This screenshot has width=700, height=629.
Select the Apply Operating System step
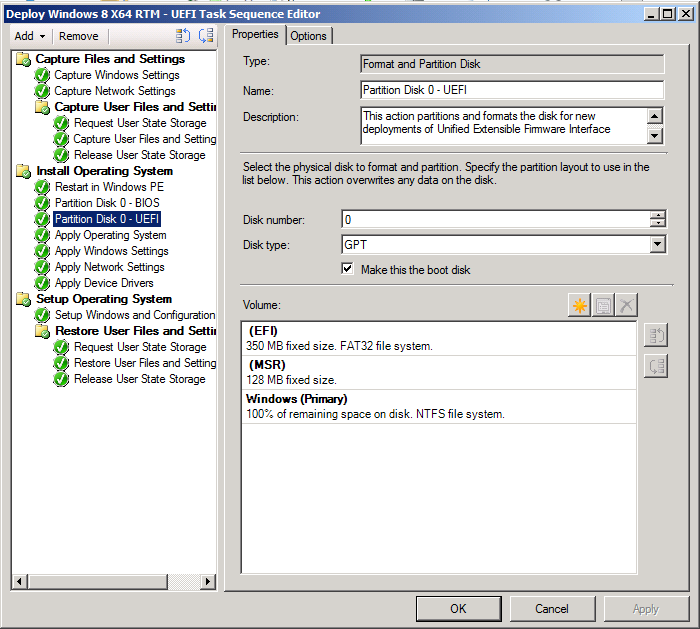click(110, 235)
